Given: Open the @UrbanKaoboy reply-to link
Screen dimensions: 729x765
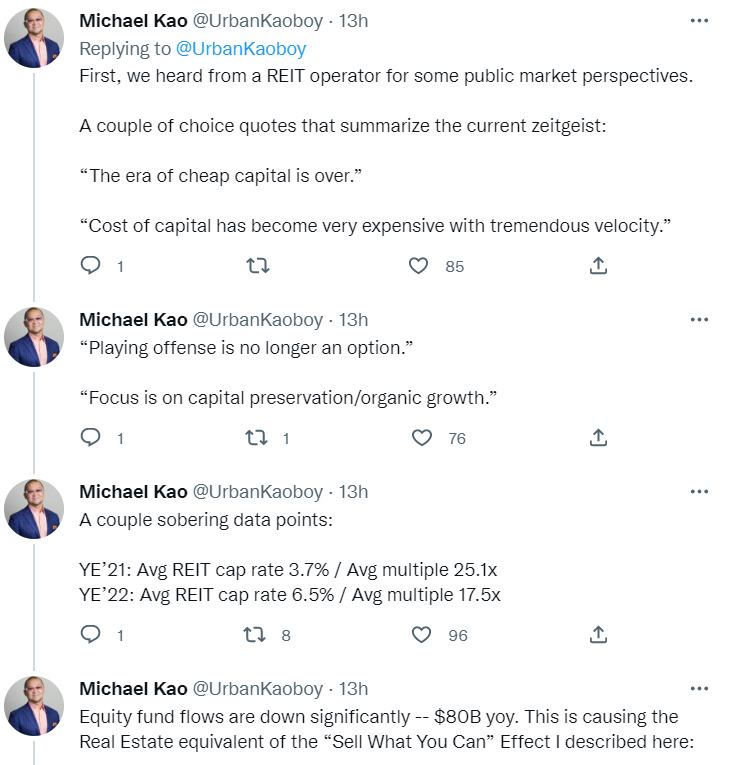Looking at the screenshot, I should pos(241,48).
